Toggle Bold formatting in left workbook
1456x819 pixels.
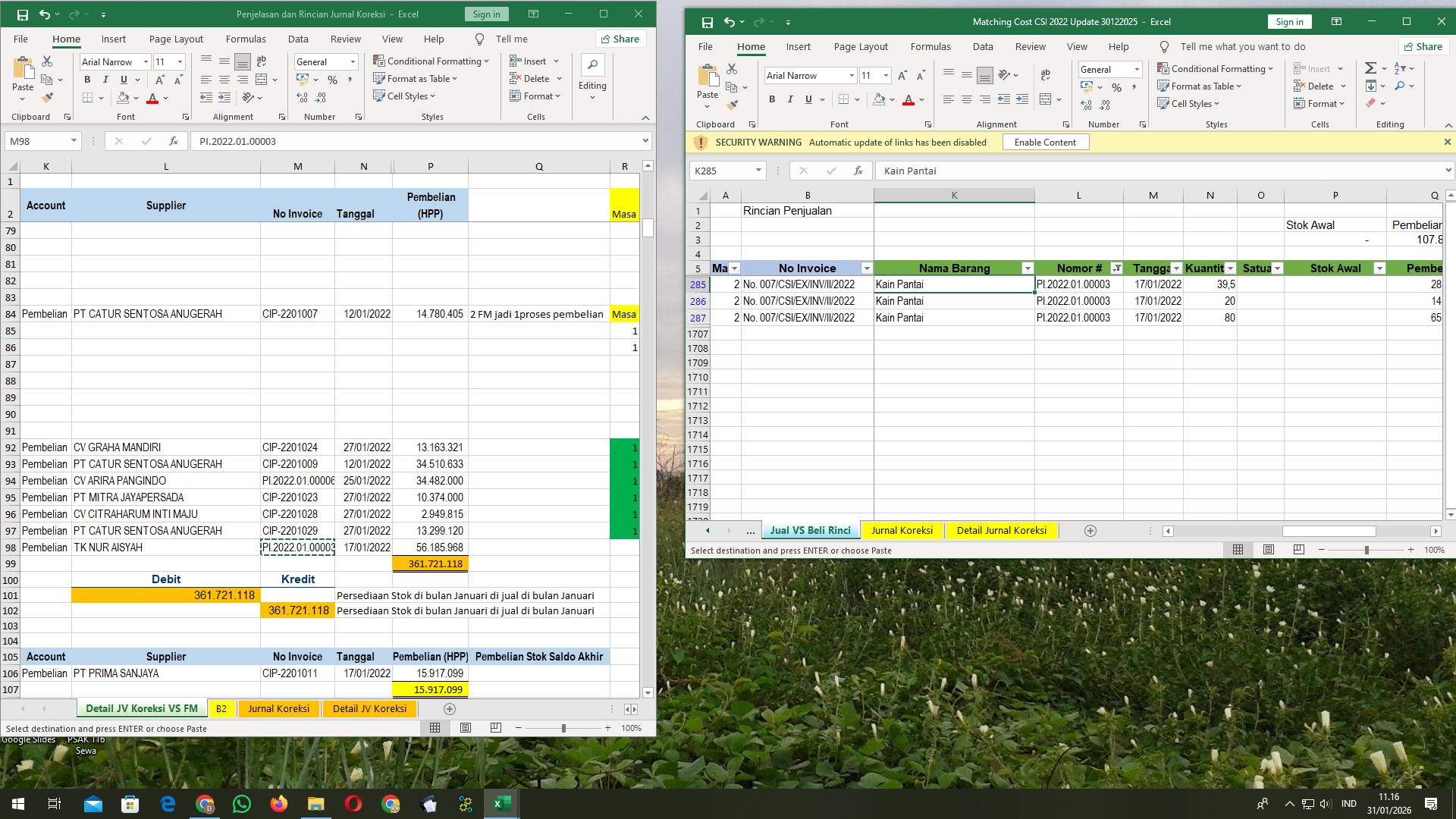tap(86, 79)
